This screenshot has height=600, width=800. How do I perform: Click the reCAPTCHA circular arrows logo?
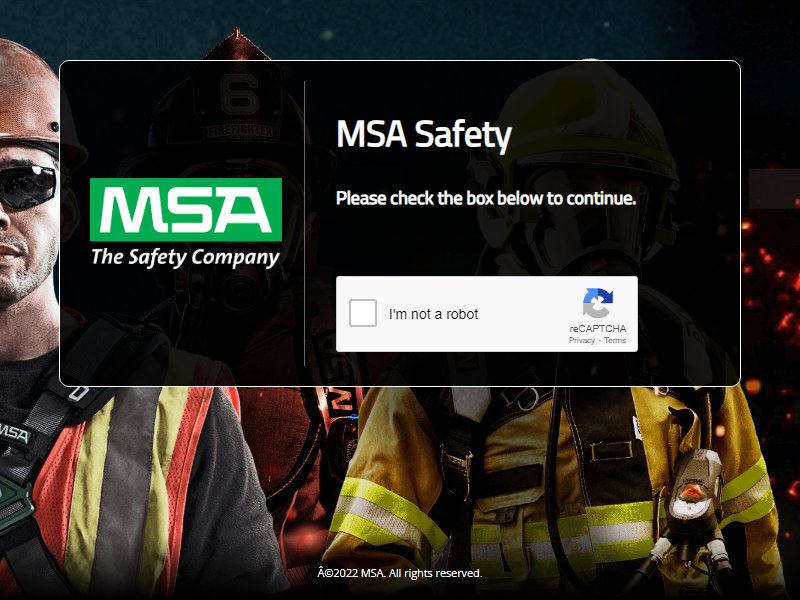click(597, 303)
